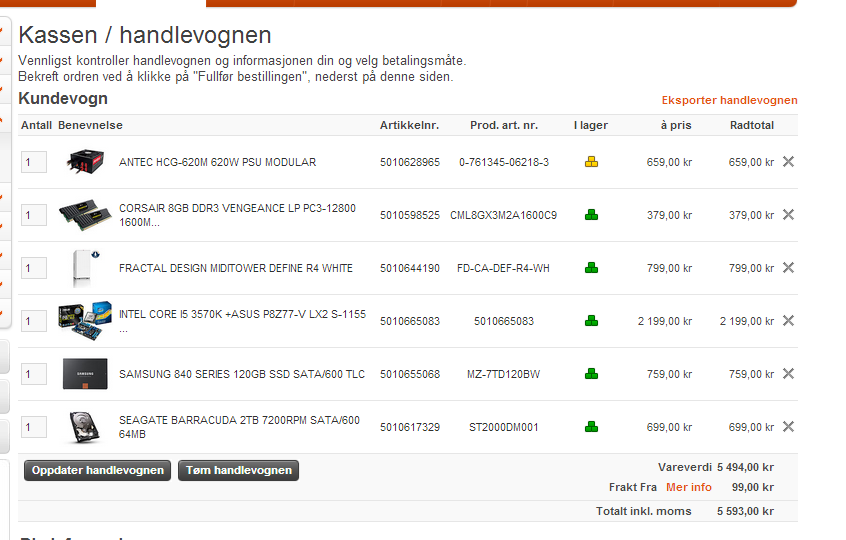The width and height of the screenshot is (846, 540).
Task: Click Oppdater handlevognen button
Action: (97, 470)
